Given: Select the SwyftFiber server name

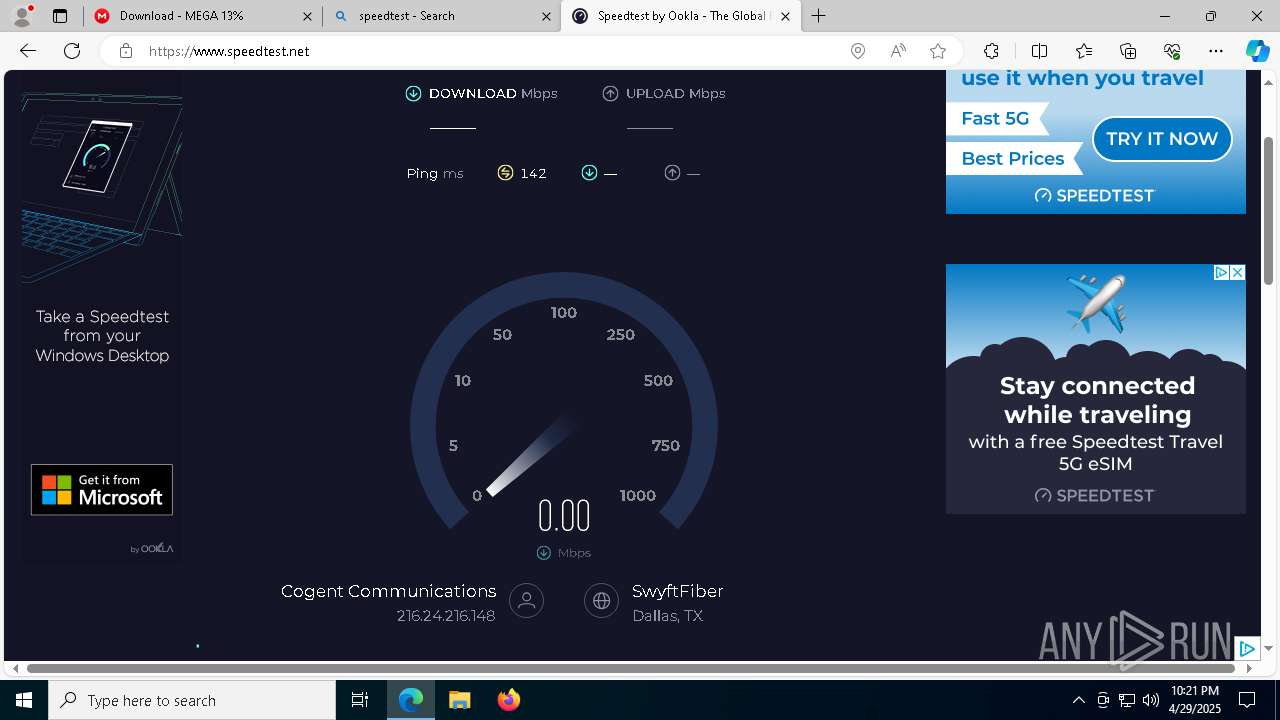Looking at the screenshot, I should click(677, 591).
